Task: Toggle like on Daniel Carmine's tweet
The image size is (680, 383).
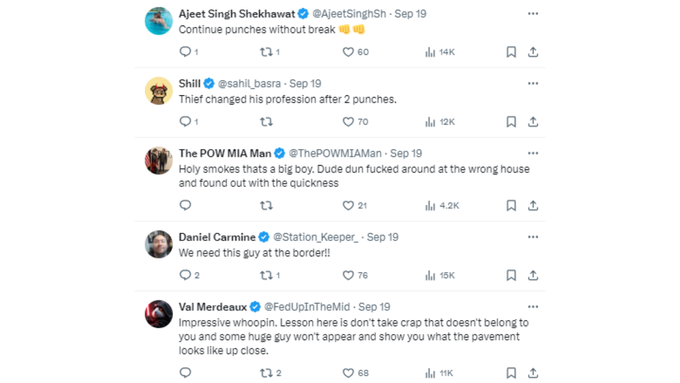Action: tap(348, 275)
